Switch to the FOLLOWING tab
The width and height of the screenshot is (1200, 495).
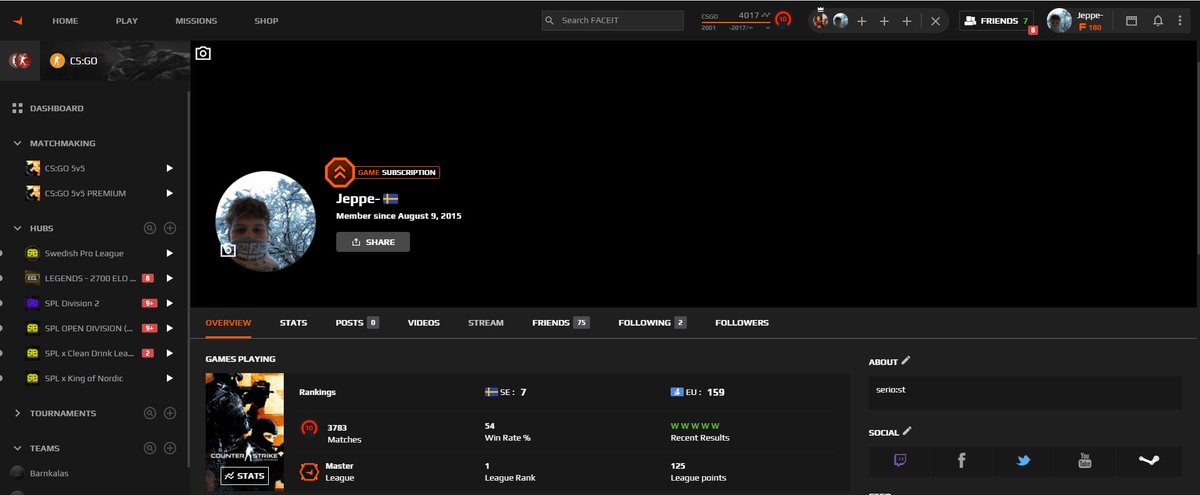[652, 323]
